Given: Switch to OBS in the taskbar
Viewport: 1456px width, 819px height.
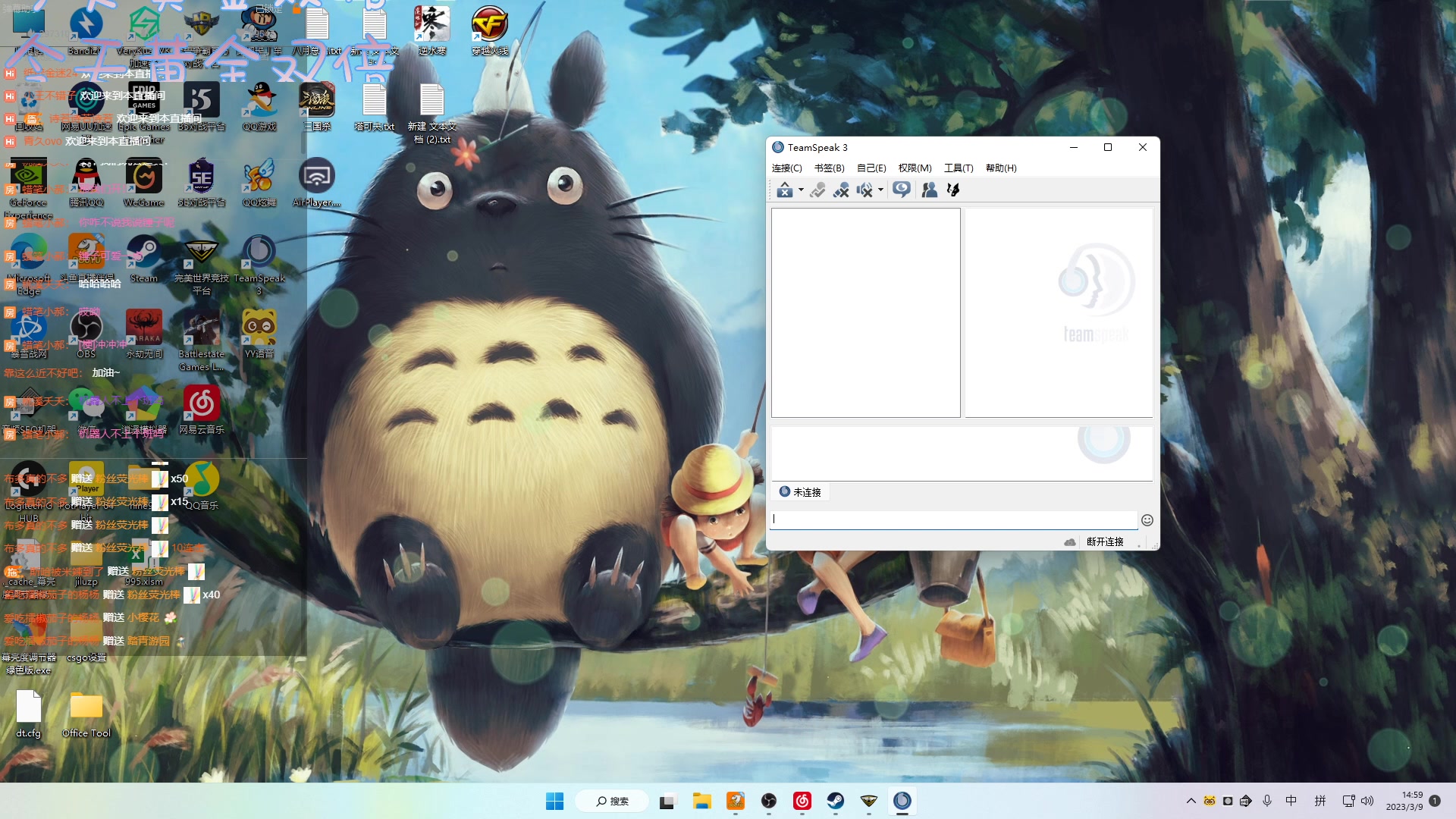Looking at the screenshot, I should tap(769, 802).
